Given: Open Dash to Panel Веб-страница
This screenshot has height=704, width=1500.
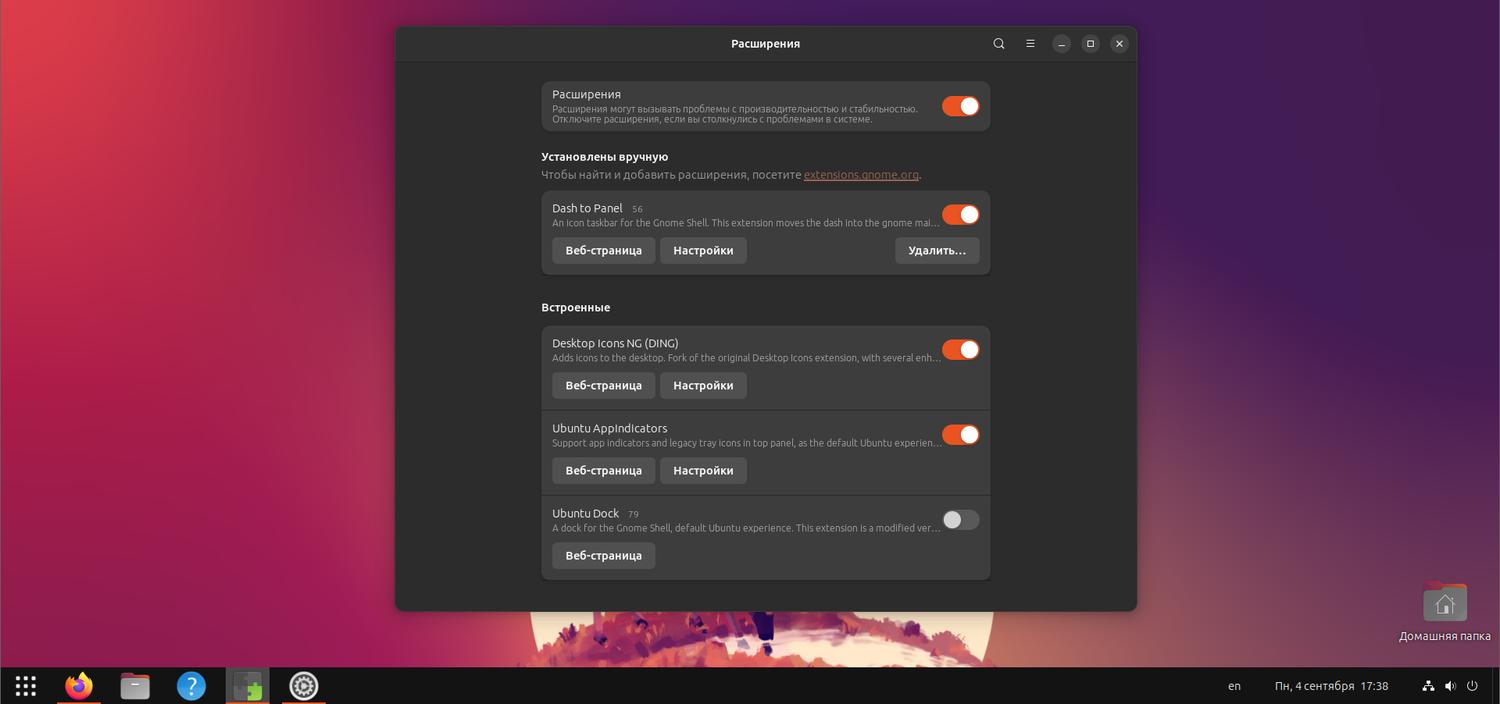Looking at the screenshot, I should pos(604,250).
